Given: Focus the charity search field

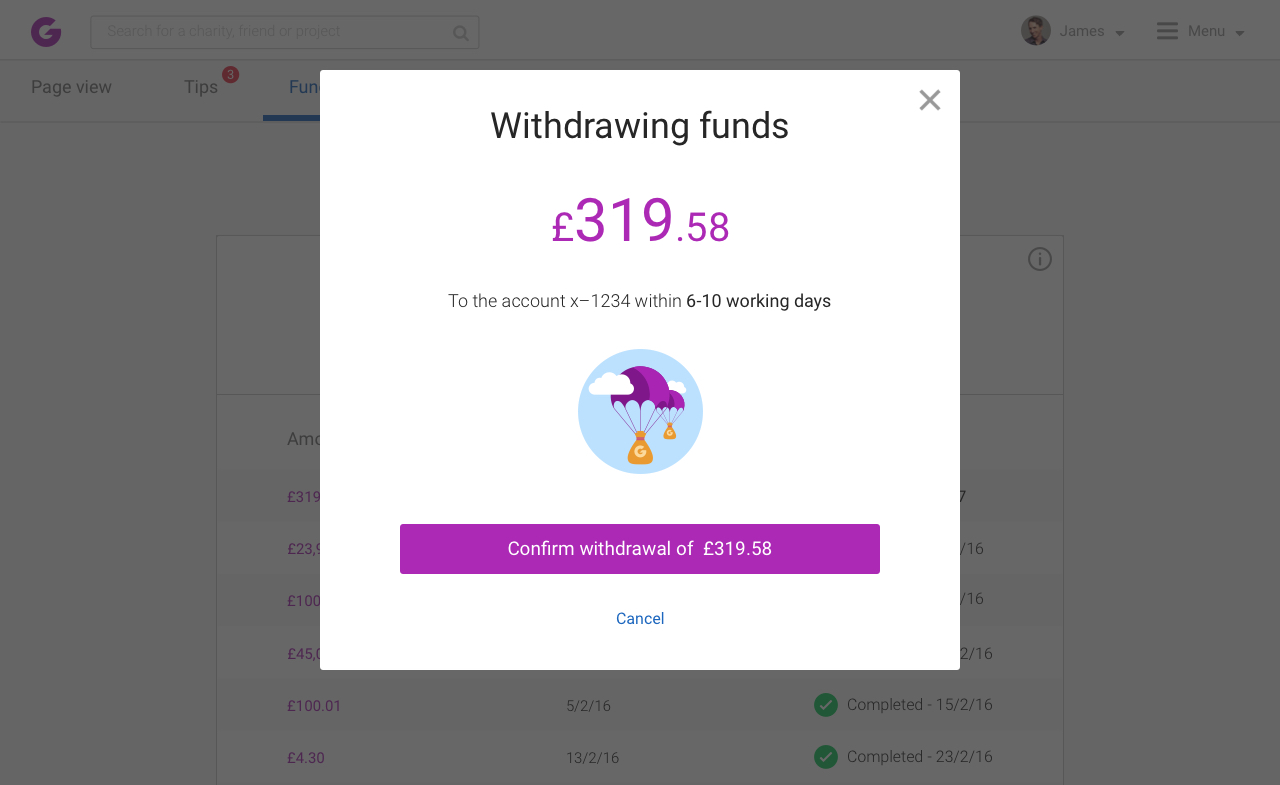Looking at the screenshot, I should [270, 32].
